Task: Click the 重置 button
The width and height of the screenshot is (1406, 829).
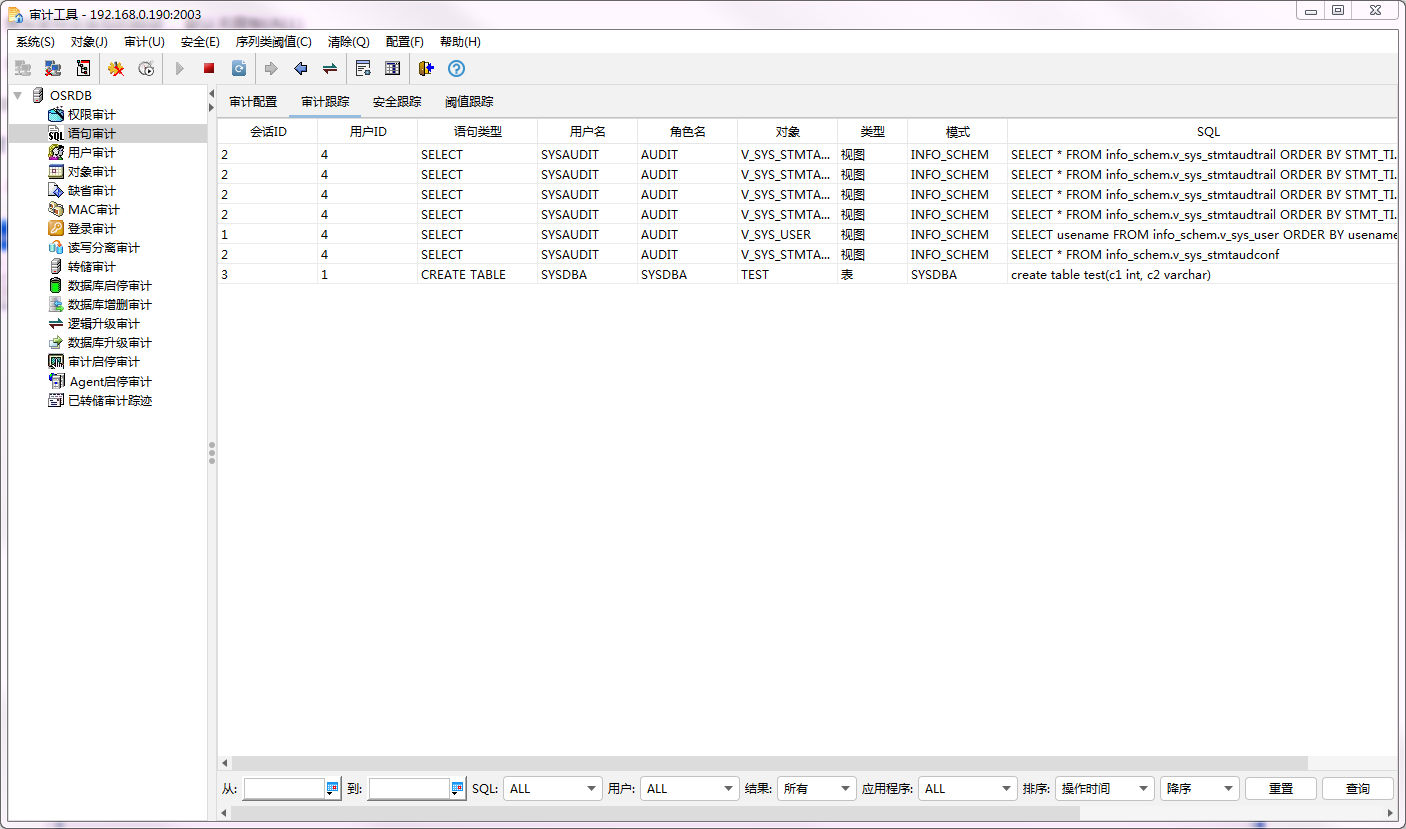Action: [x=1280, y=788]
